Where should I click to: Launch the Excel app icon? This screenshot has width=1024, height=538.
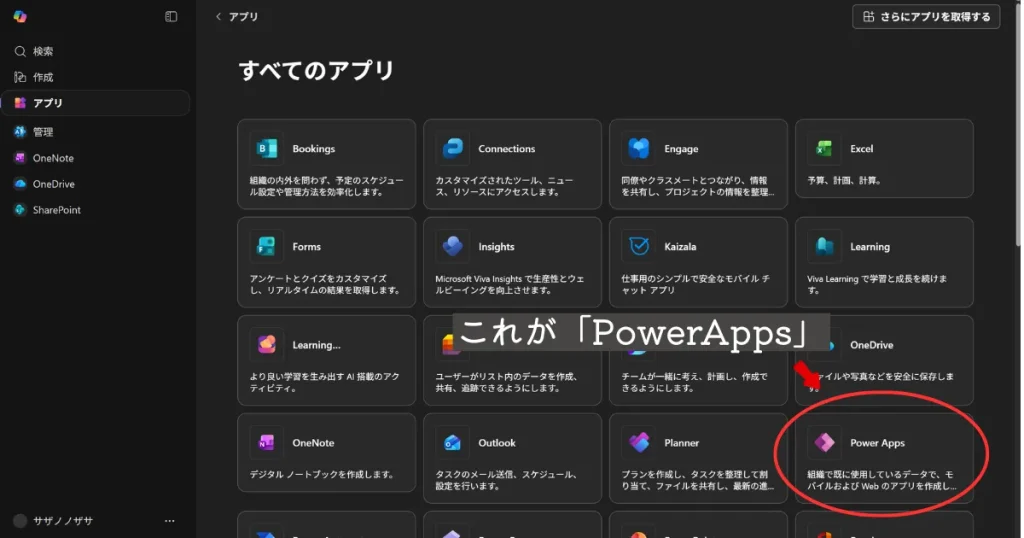tap(824, 149)
